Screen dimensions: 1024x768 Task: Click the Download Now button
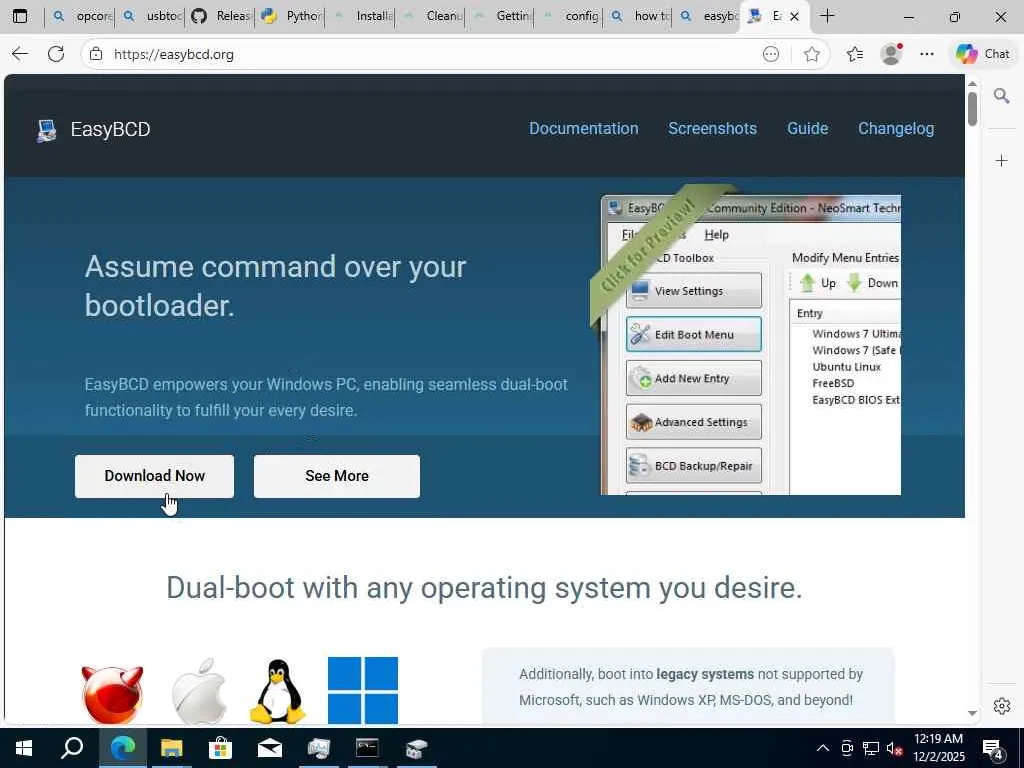coord(154,476)
